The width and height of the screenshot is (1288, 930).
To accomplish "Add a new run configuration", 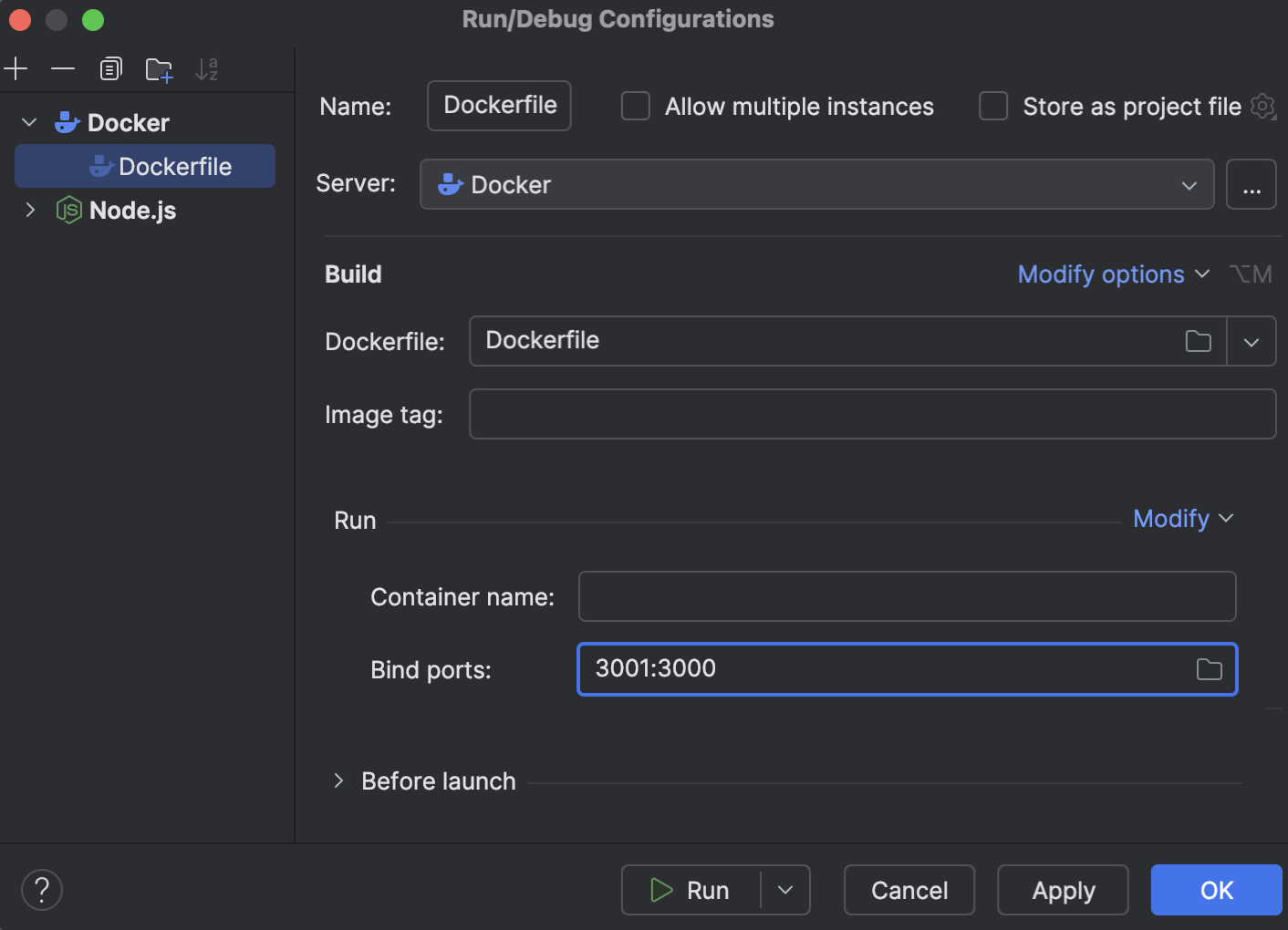I will point(16,68).
